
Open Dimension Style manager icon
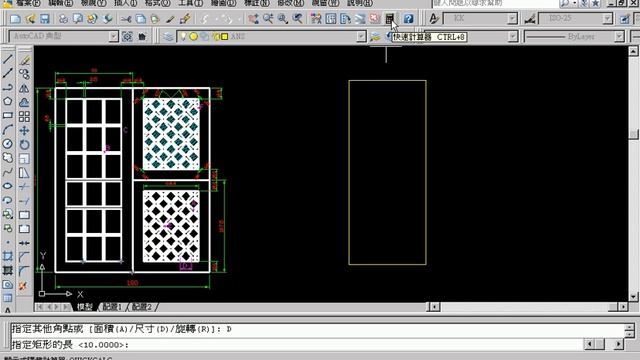coord(530,18)
